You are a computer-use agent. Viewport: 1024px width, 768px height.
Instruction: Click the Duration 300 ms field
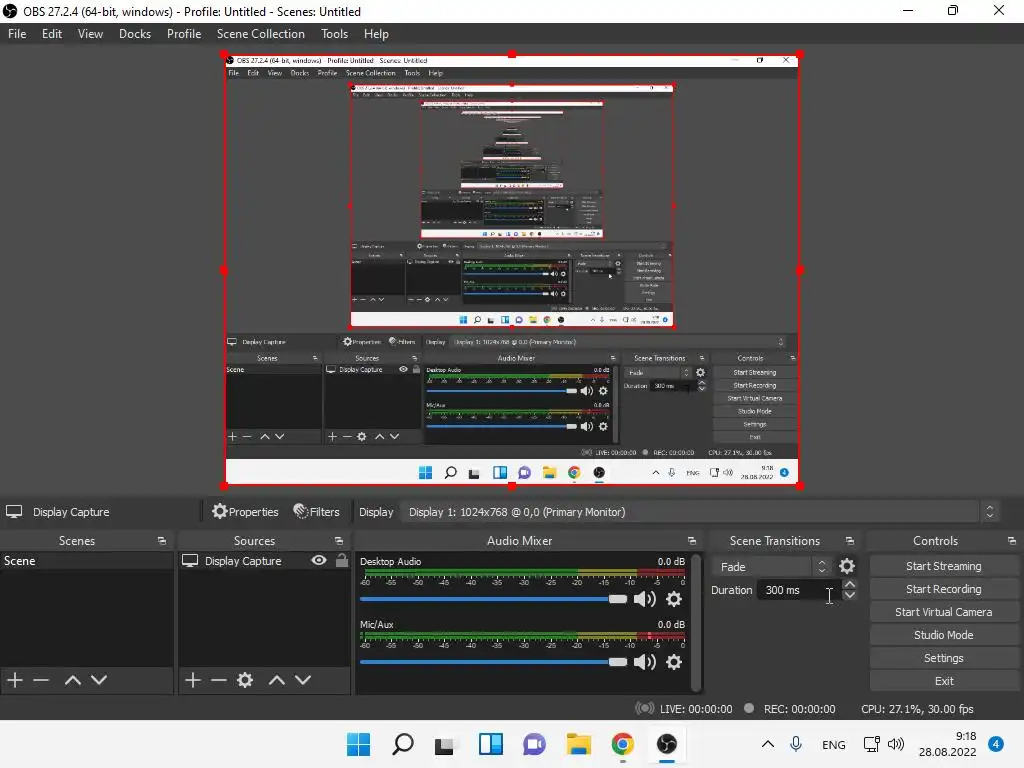pos(798,590)
